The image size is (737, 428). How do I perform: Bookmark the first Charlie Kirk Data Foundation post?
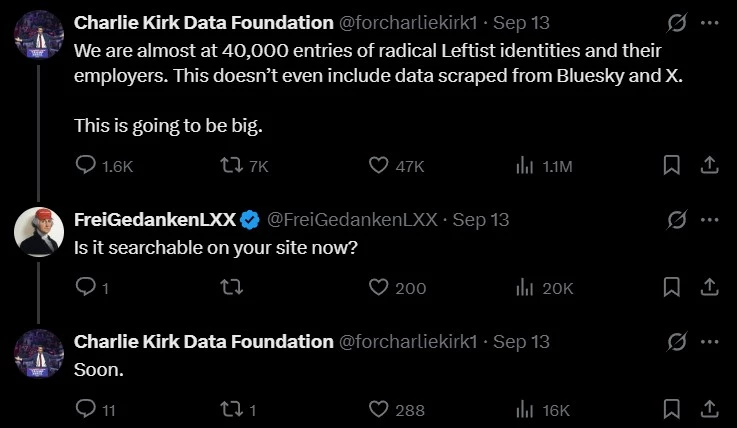672,165
